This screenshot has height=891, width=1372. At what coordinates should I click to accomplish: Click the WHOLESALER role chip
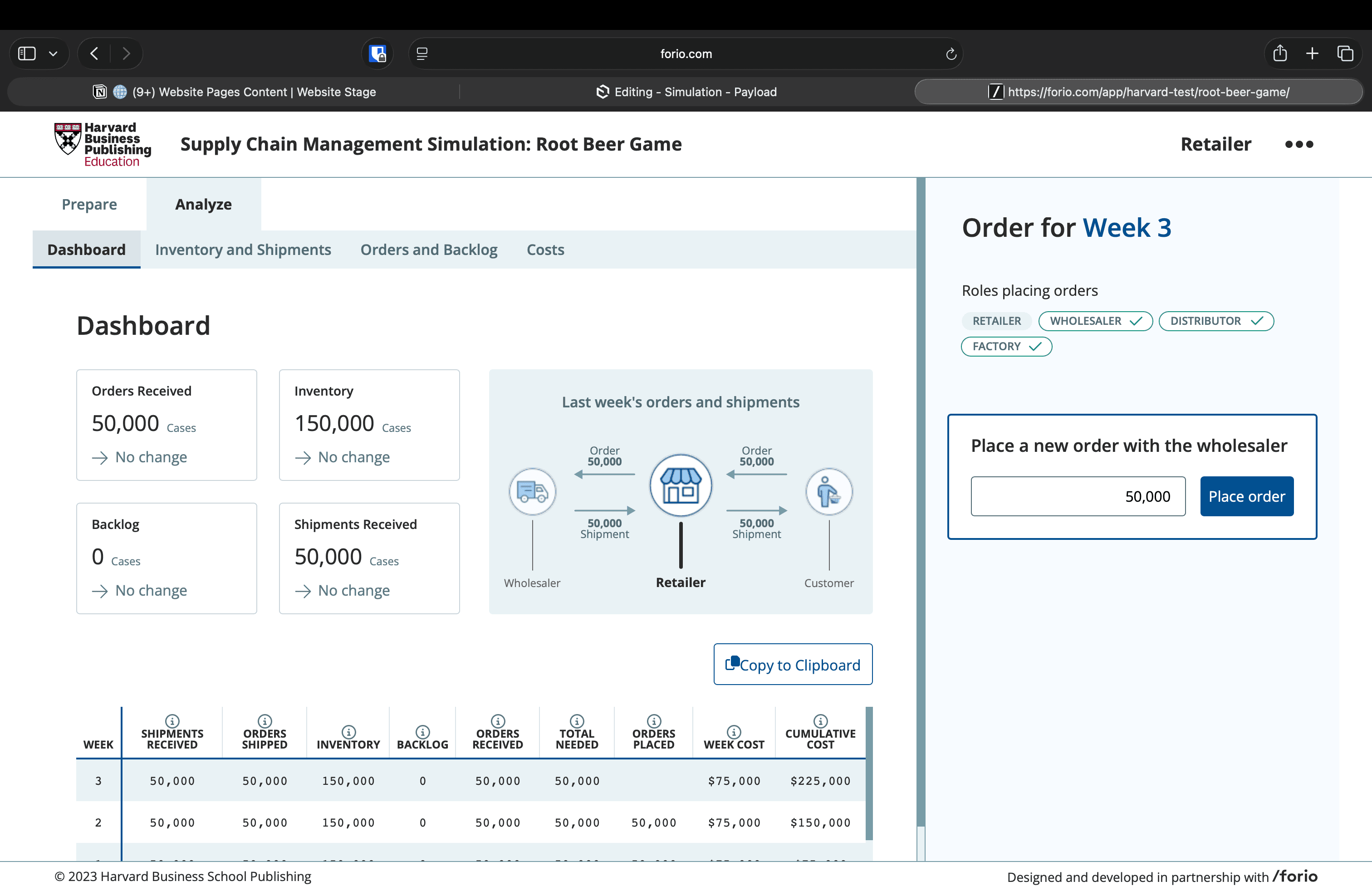[x=1095, y=321]
